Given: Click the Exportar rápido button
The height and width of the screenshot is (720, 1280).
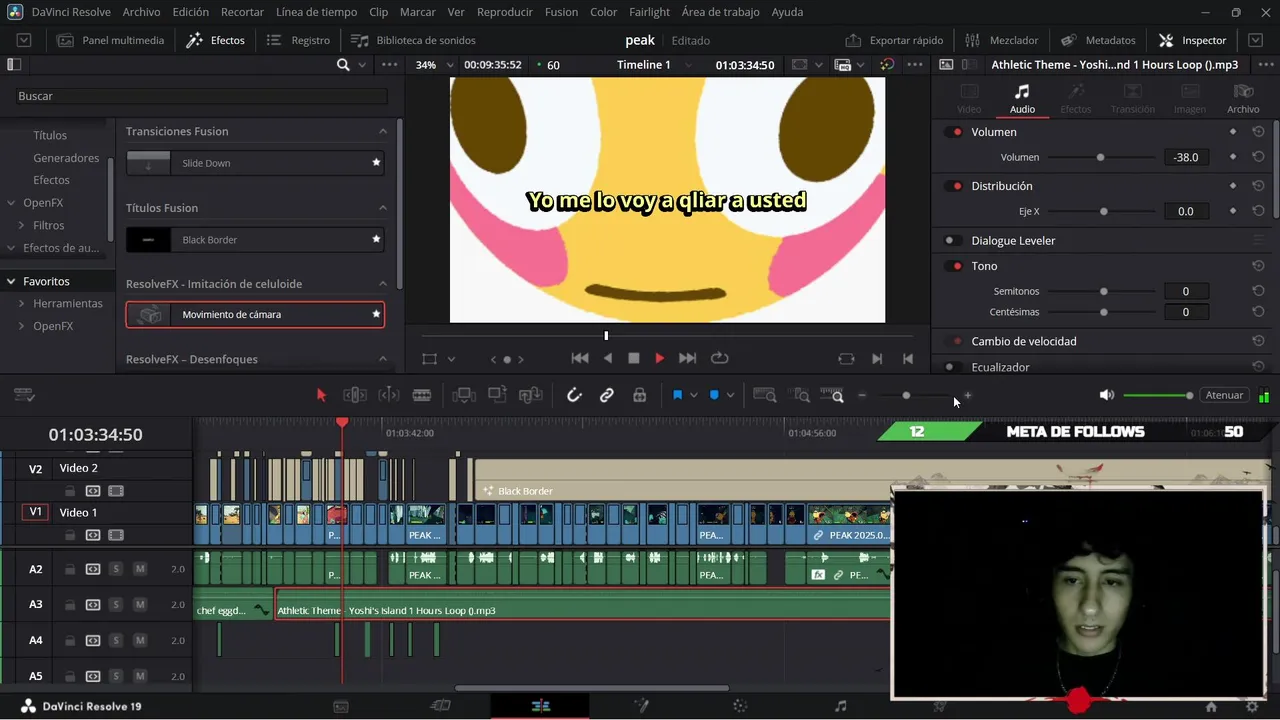Looking at the screenshot, I should click(x=894, y=40).
